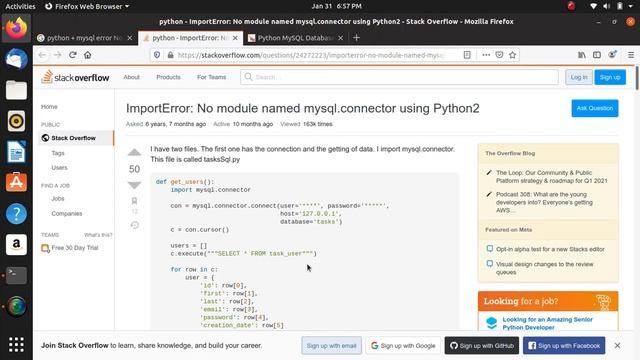The height and width of the screenshot is (360, 640).
Task: Click the Firefox back arrow button
Action: pos(42,55)
